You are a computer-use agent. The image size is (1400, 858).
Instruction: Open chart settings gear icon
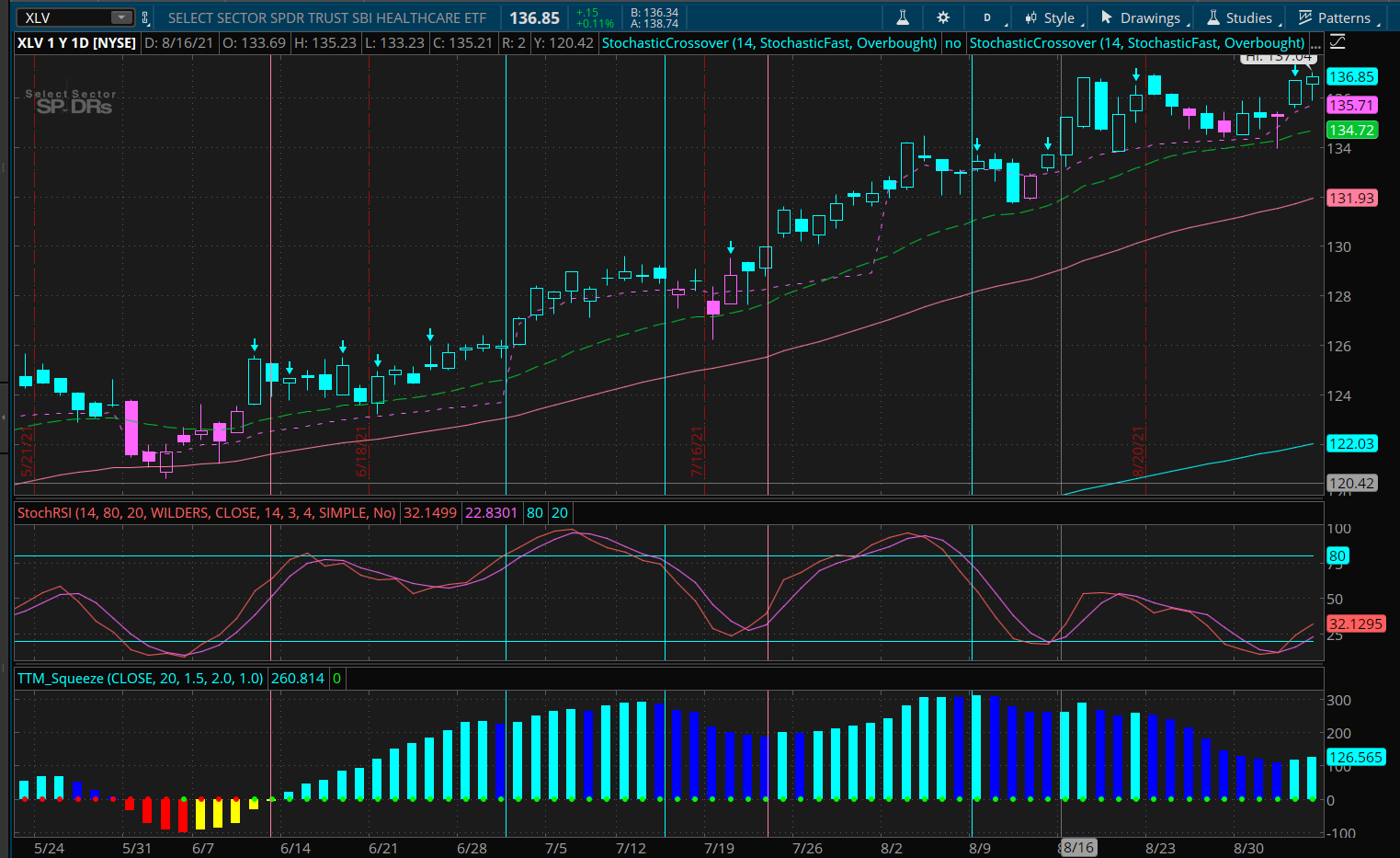[x=943, y=17]
